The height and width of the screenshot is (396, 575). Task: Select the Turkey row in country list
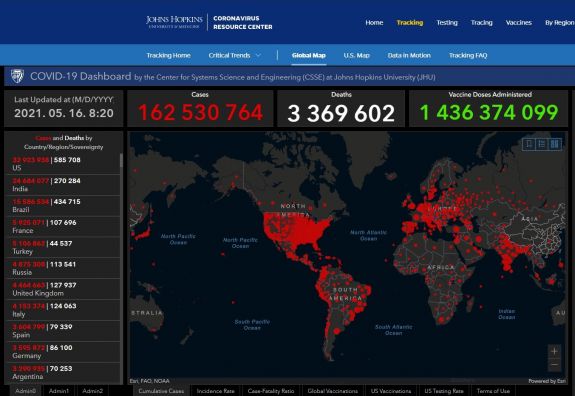(x=63, y=247)
